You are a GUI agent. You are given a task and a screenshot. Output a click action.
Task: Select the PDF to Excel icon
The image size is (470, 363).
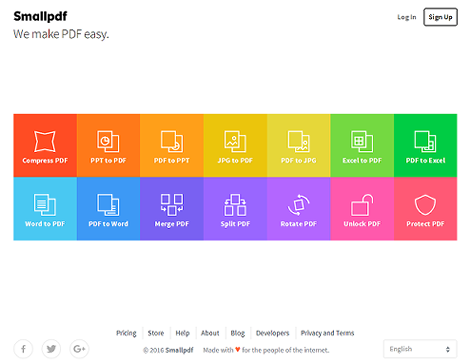click(425, 141)
